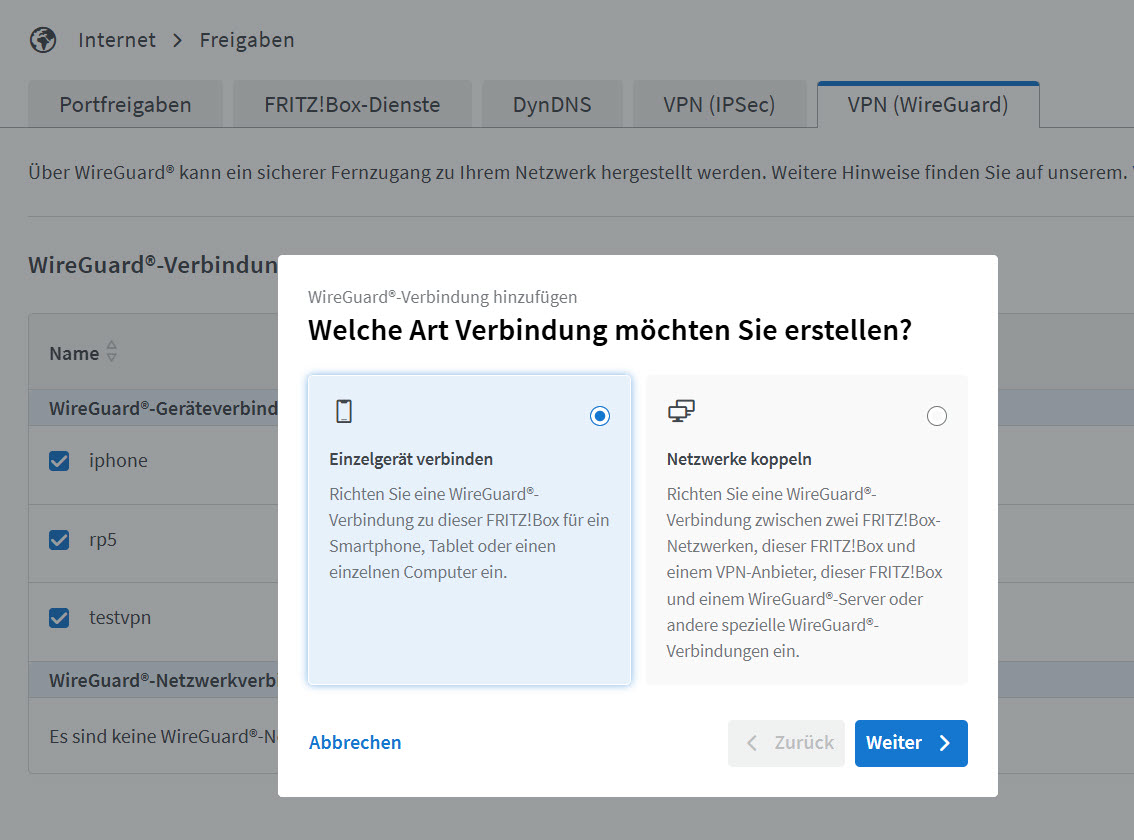Click the smartphone icon in Einzelgerät card

(344, 411)
